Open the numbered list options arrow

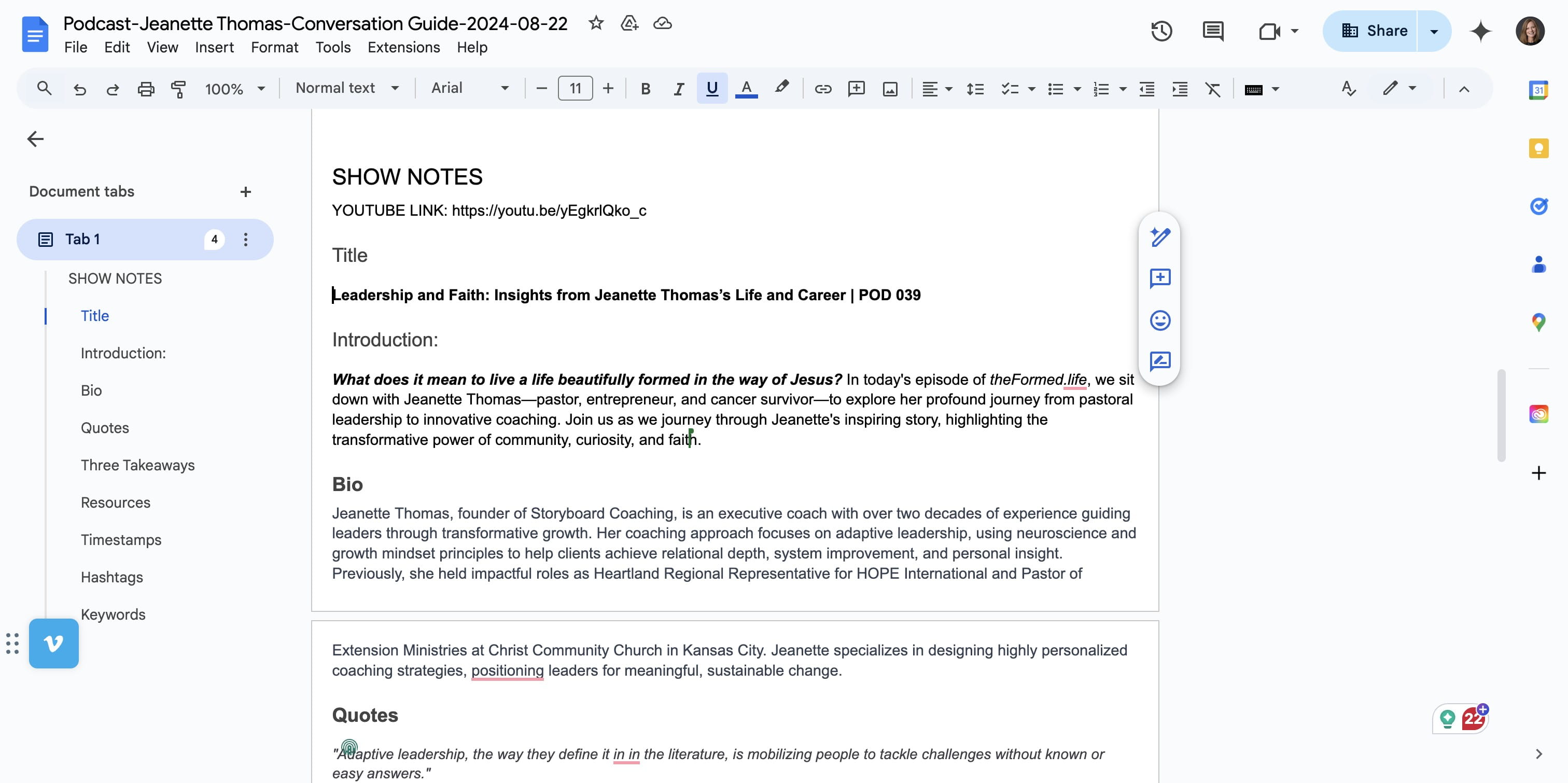tap(1123, 89)
